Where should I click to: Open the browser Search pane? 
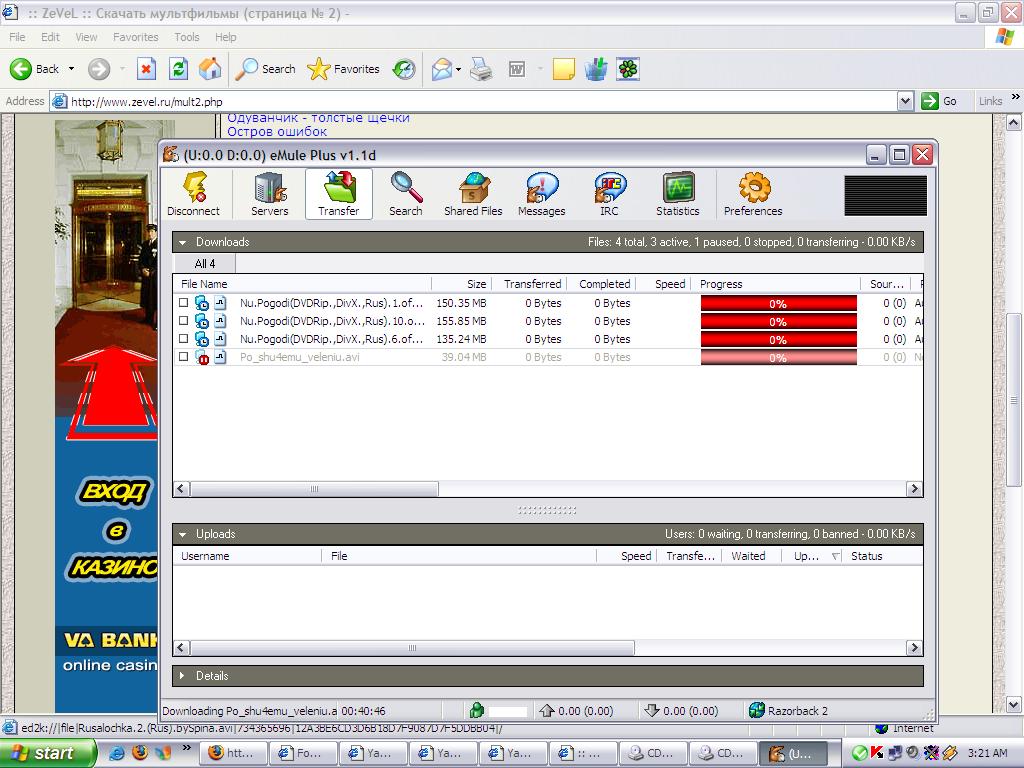[265, 69]
